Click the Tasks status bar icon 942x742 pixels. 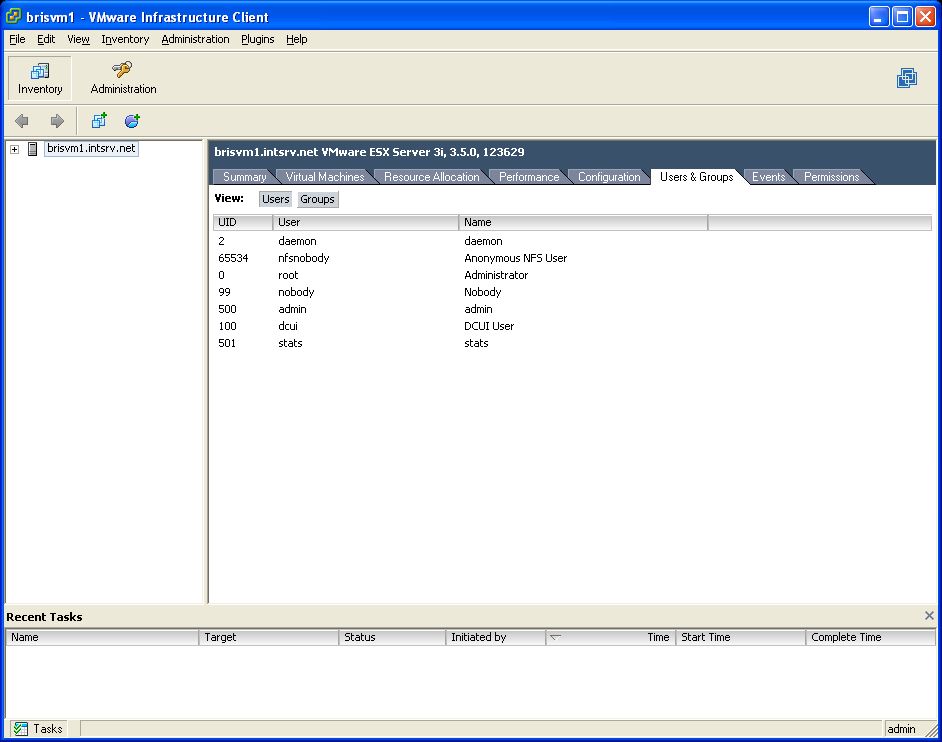(x=20, y=729)
